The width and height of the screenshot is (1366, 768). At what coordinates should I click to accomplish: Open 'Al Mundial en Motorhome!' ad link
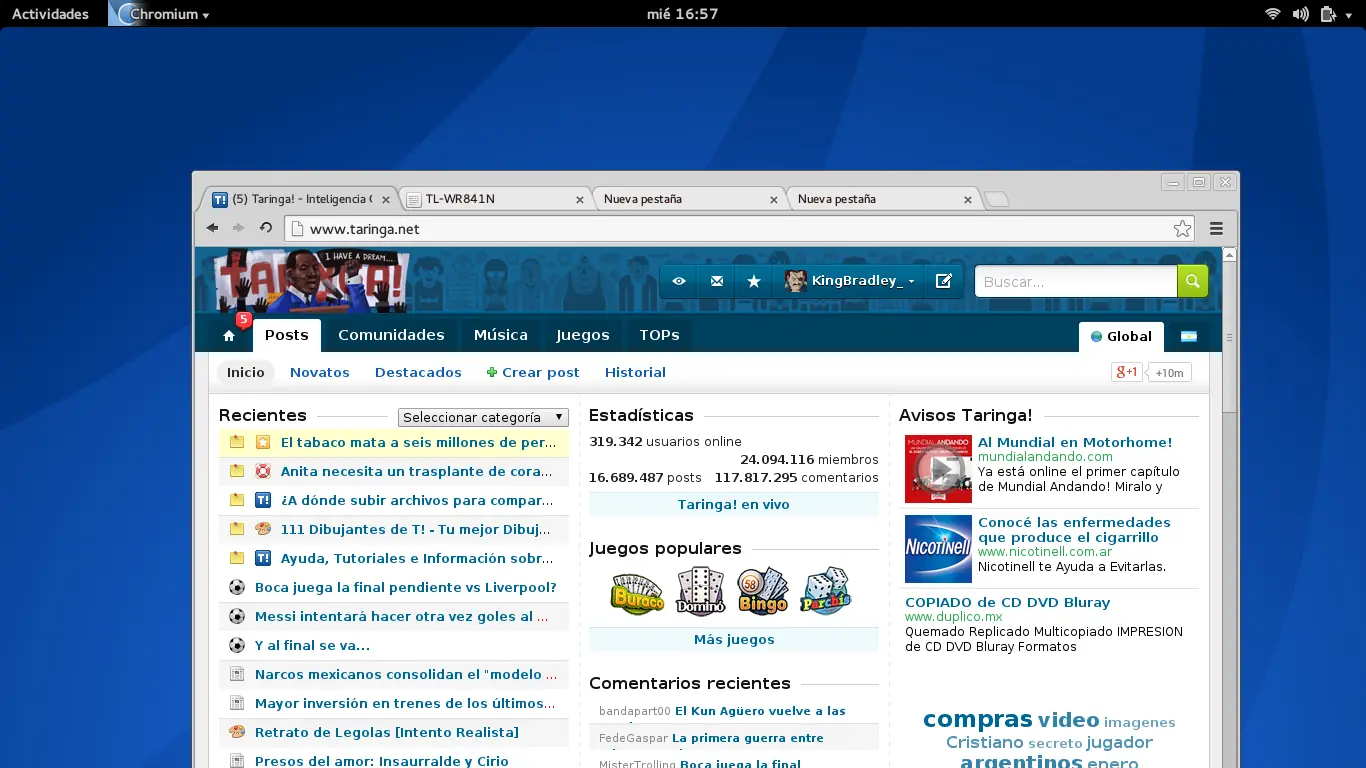pyautogui.click(x=1075, y=442)
